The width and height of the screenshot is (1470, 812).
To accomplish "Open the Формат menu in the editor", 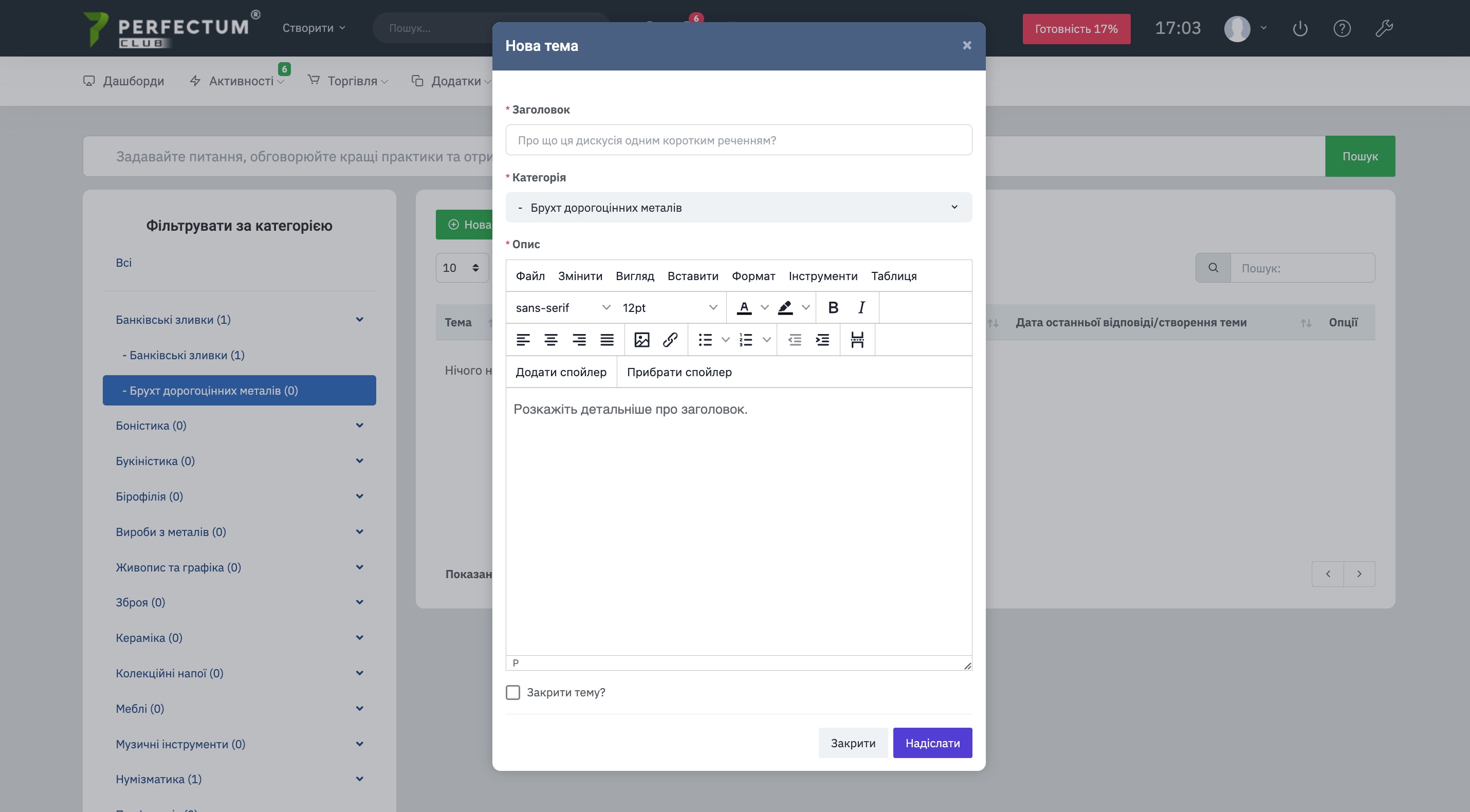I will click(752, 275).
